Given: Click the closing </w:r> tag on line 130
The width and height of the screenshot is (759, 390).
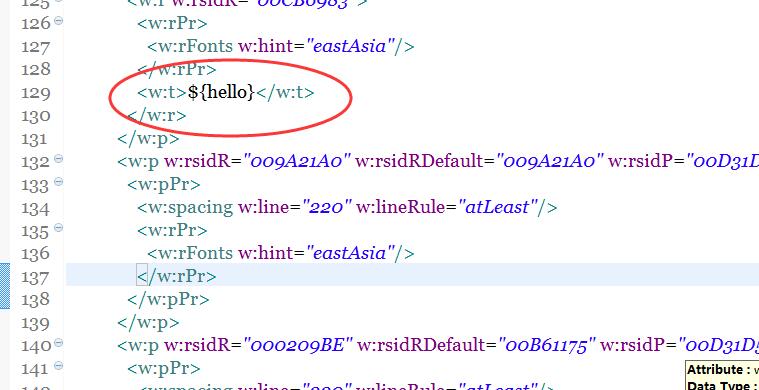Looking at the screenshot, I should tap(157, 115).
